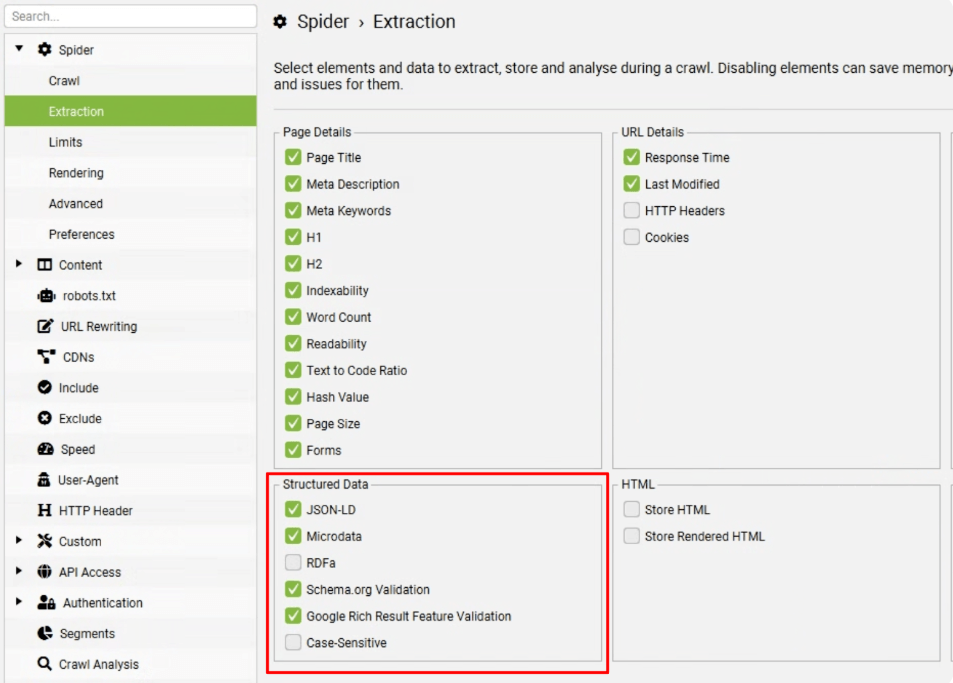Select the Segments pie chart icon
Viewport: 953px width, 683px height.
tap(44, 633)
